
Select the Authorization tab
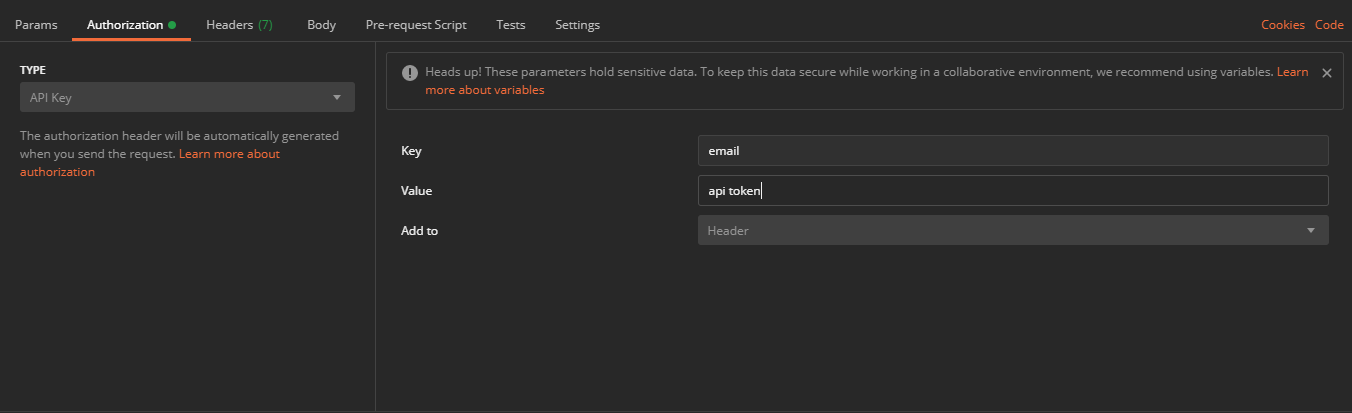(131, 25)
